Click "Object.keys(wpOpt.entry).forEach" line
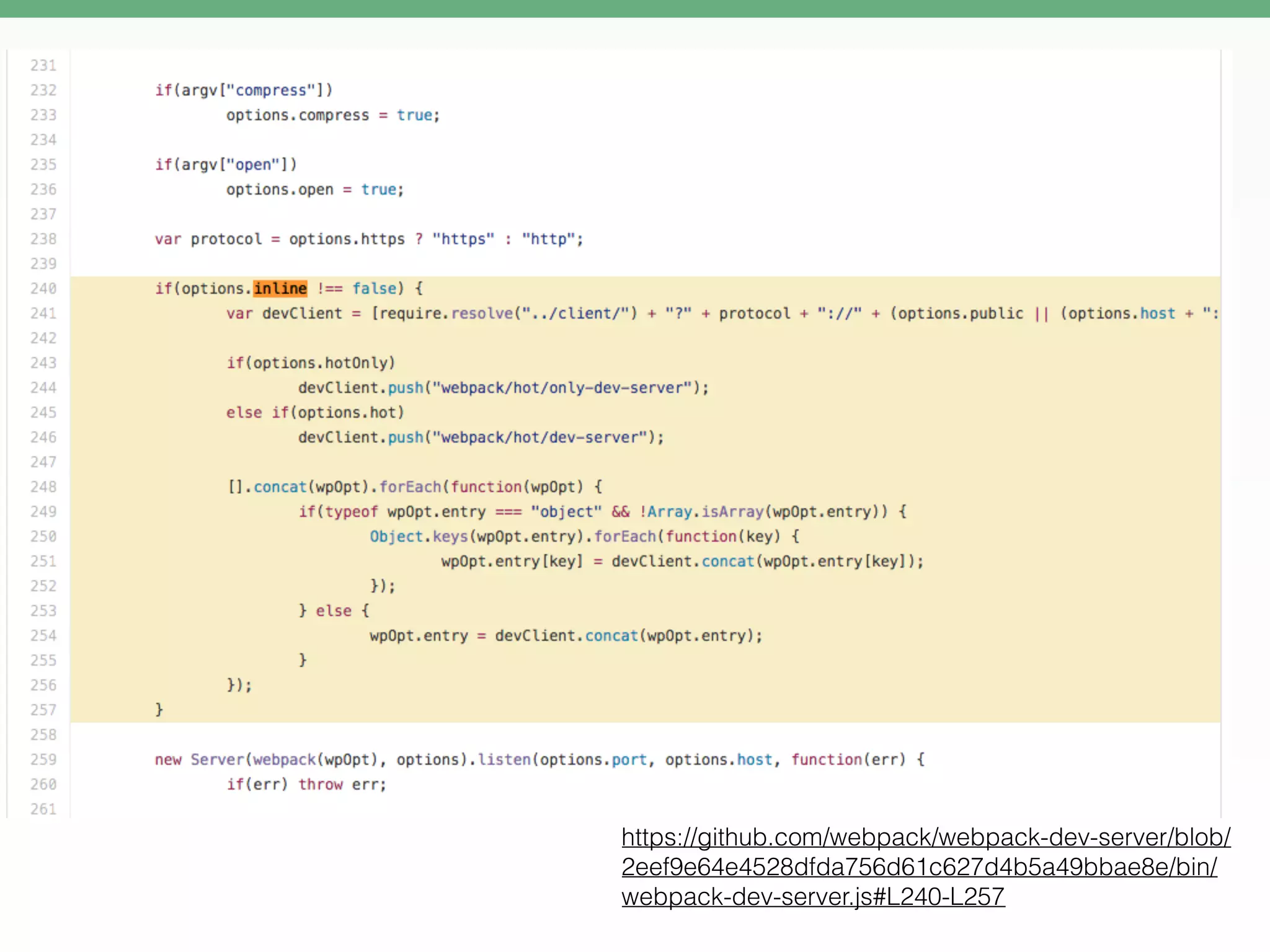 (585, 537)
